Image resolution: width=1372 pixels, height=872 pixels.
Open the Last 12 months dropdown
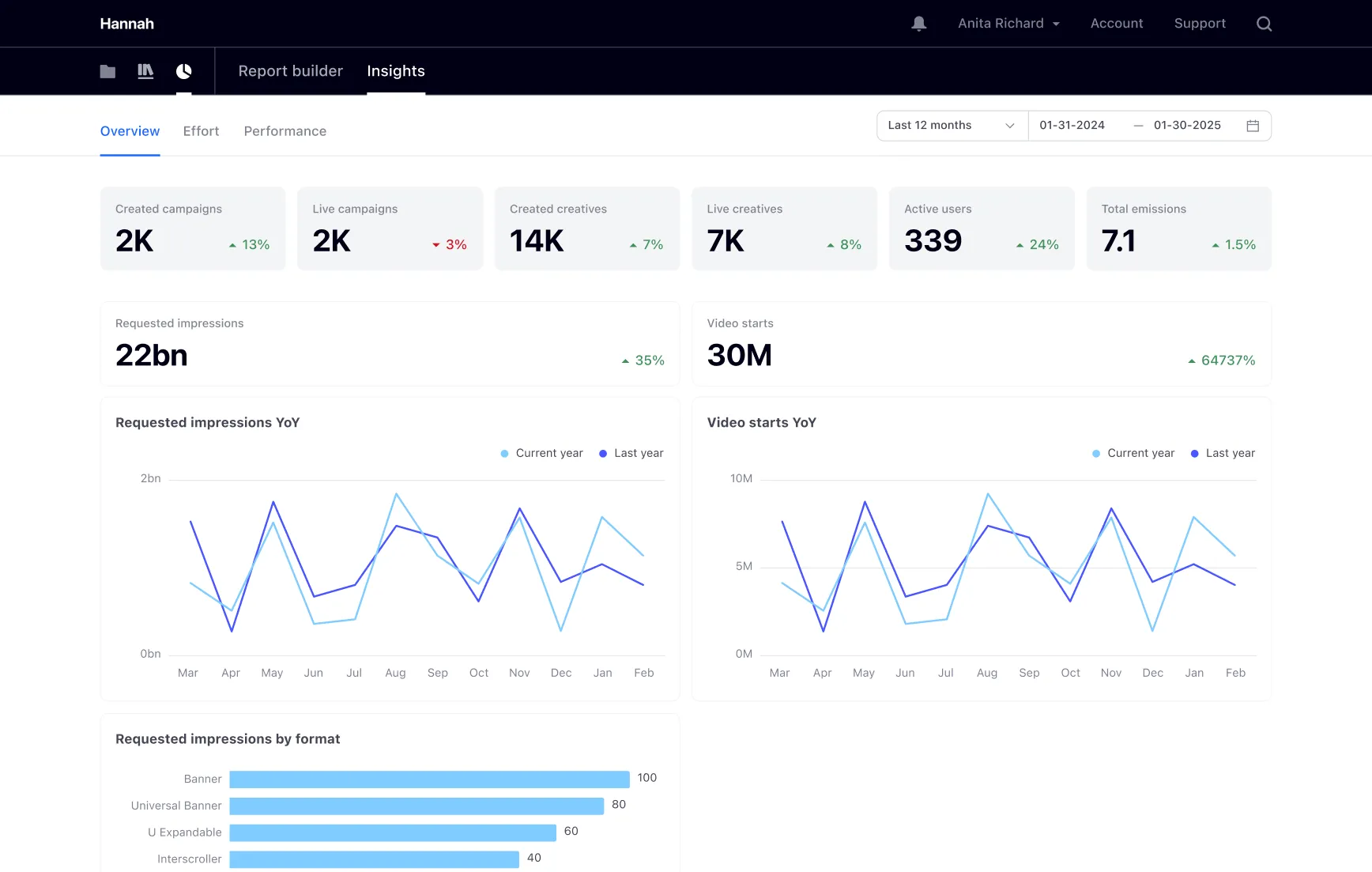tap(952, 126)
